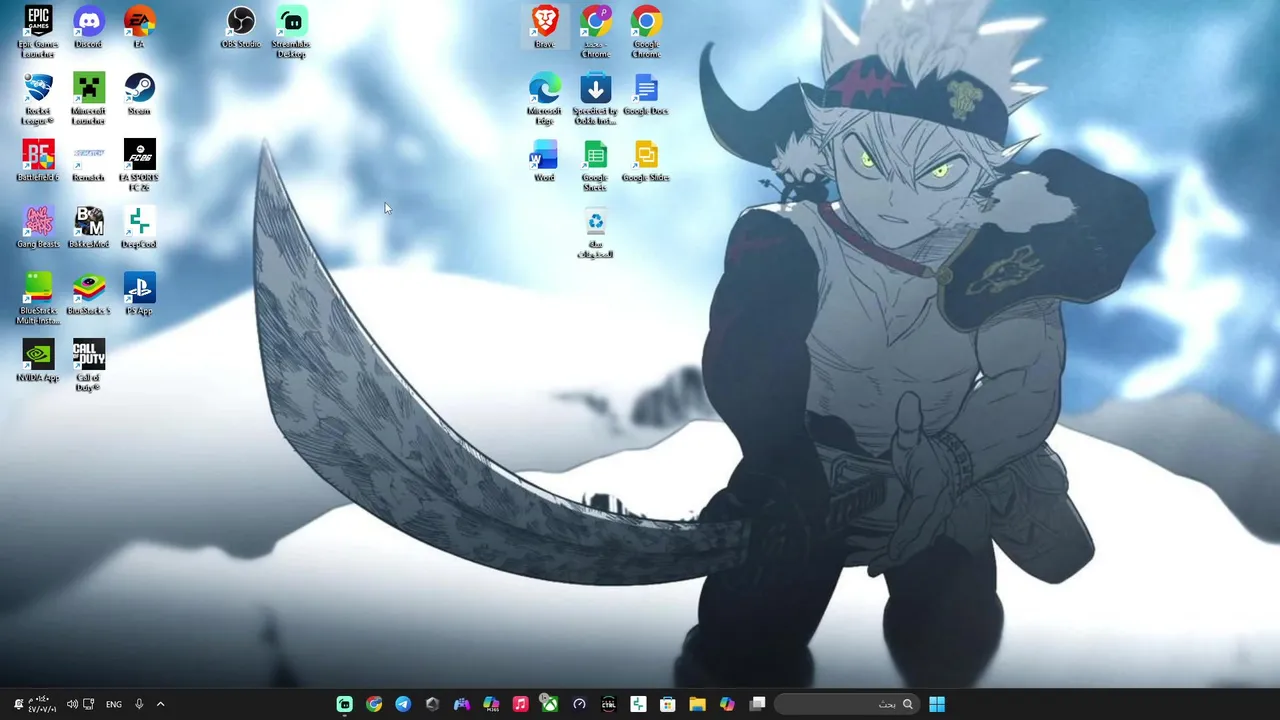The height and width of the screenshot is (720, 1280).
Task: Click the dark hexagon taskbar icon
Action: pos(432,704)
